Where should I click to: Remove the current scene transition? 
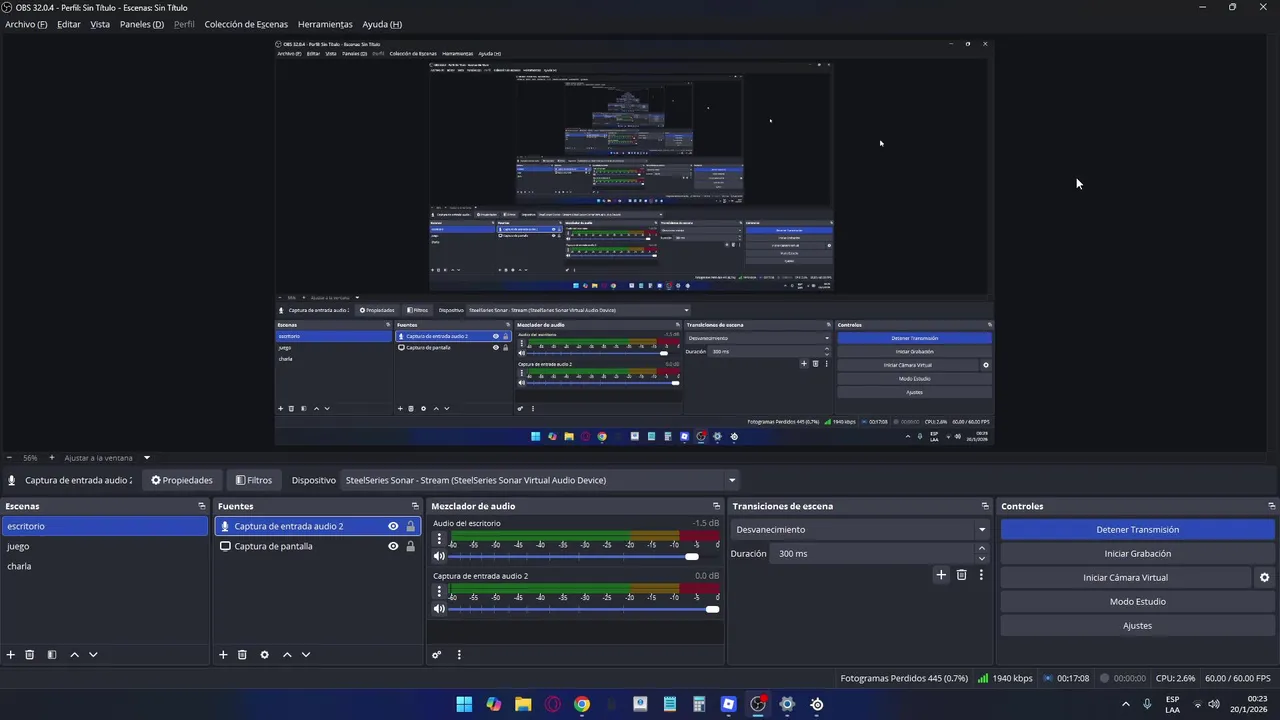coord(962,575)
